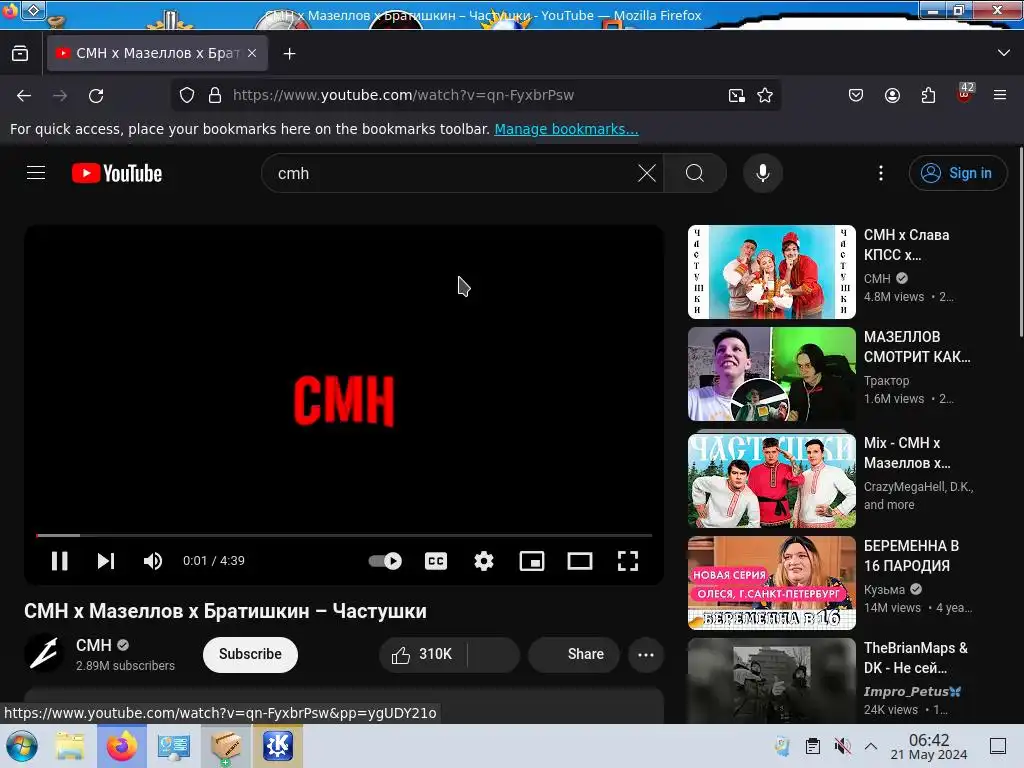Image resolution: width=1024 pixels, height=768 pixels.
Task: Toggle the autoplay switch
Action: click(x=385, y=561)
